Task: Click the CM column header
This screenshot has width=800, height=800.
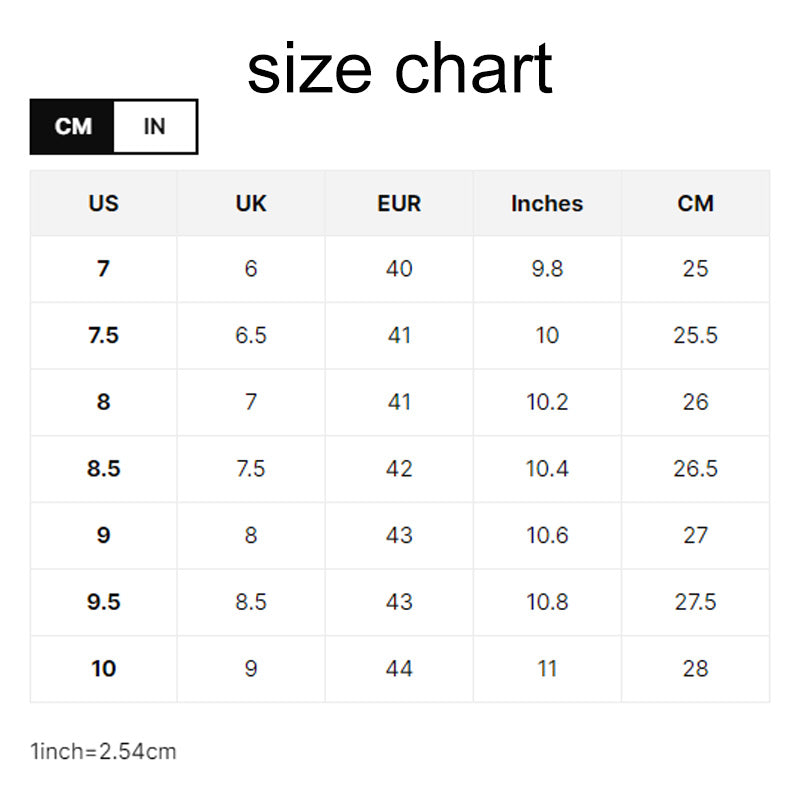Action: pos(695,203)
